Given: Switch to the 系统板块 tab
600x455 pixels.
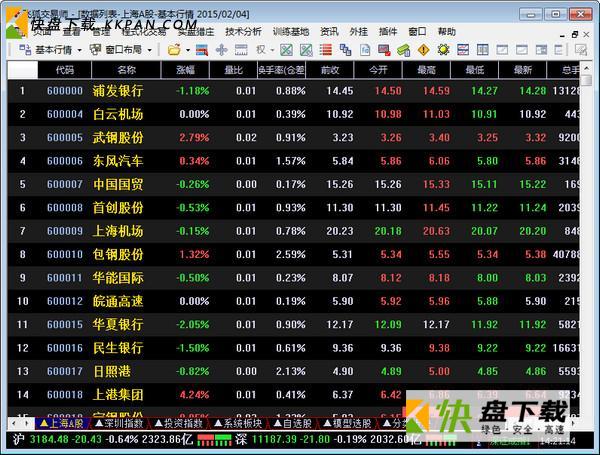Looking at the screenshot, I should coord(238,423).
